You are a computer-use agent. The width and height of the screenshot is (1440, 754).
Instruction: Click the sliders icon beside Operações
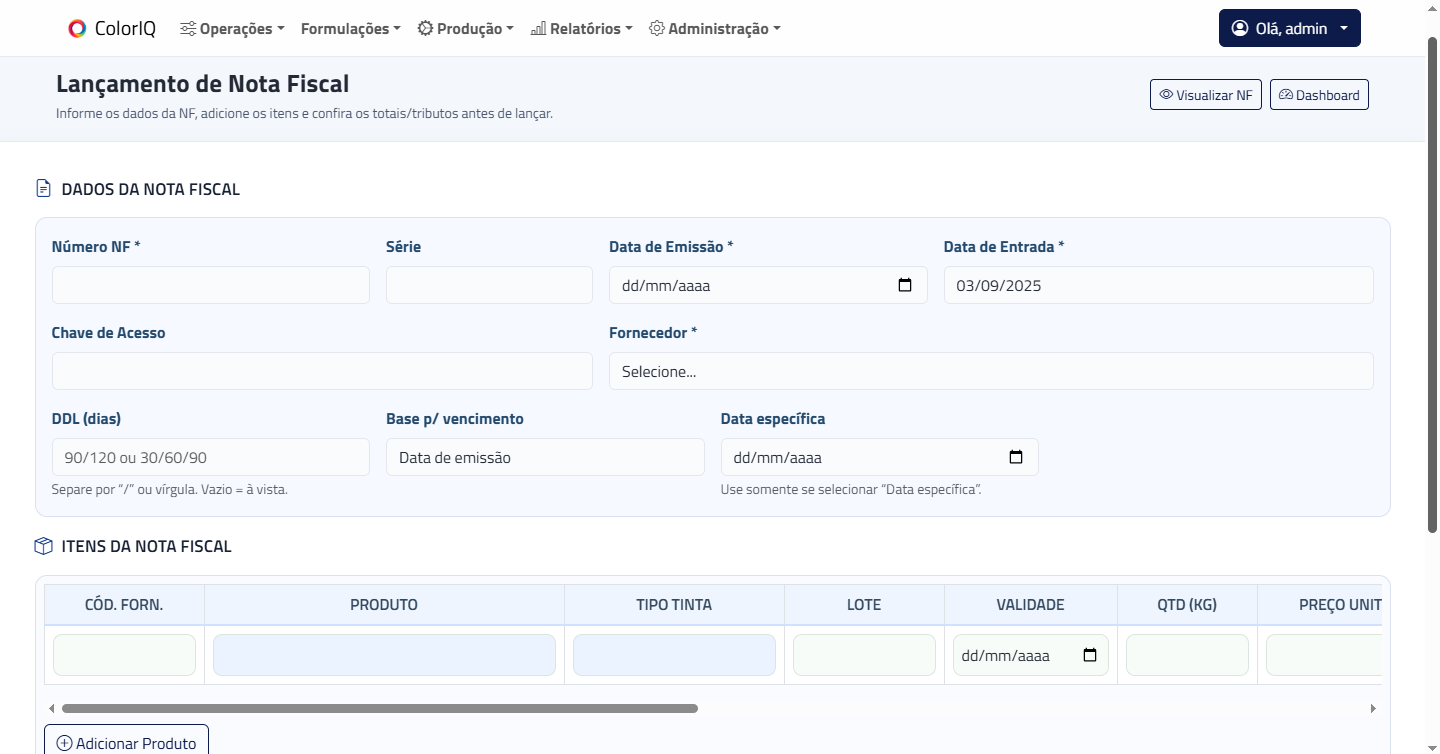coord(188,29)
